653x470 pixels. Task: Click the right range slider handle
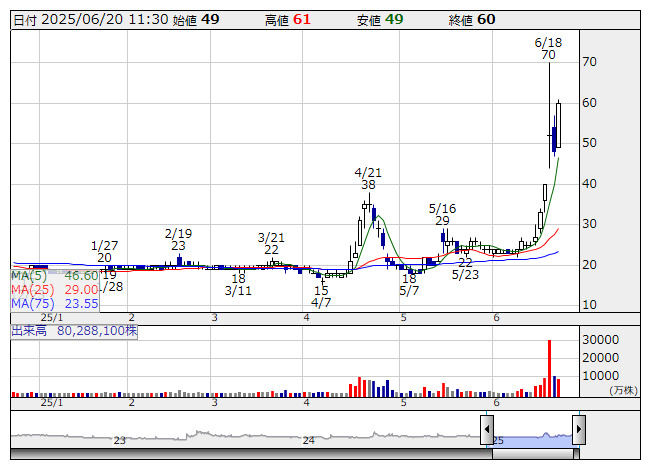(578, 430)
